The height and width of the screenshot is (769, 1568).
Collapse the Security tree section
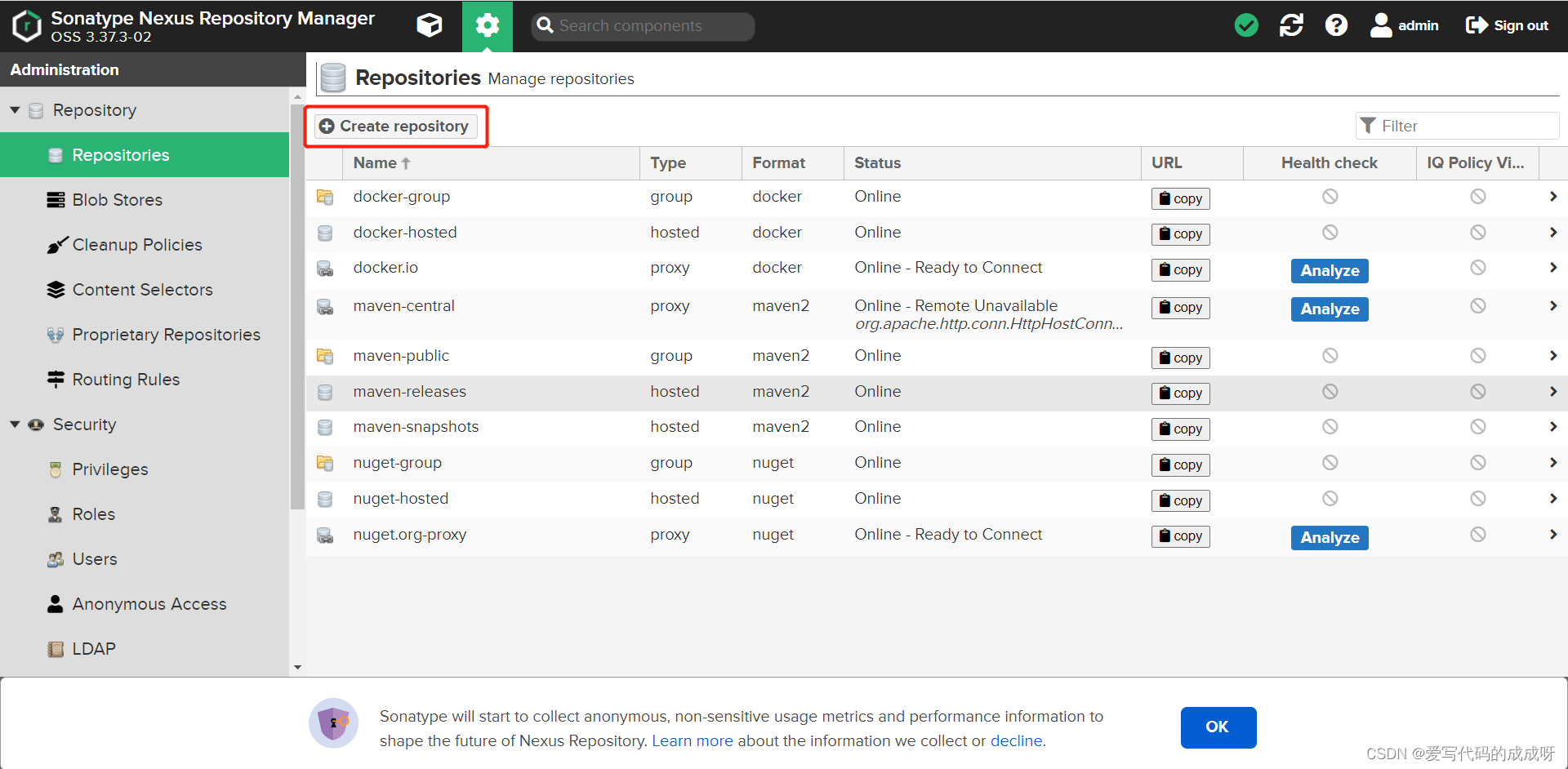point(15,425)
